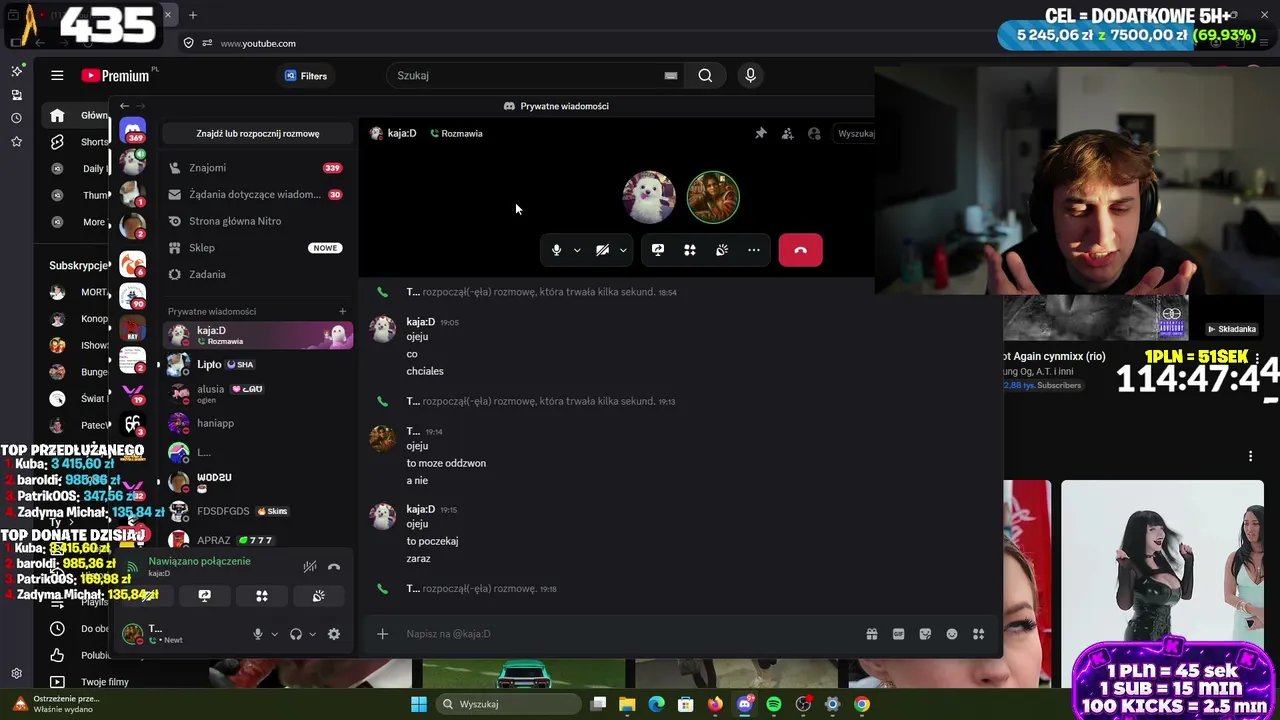Click the Discord chat search field
Viewport: 1280px width, 720px height.
click(x=855, y=133)
